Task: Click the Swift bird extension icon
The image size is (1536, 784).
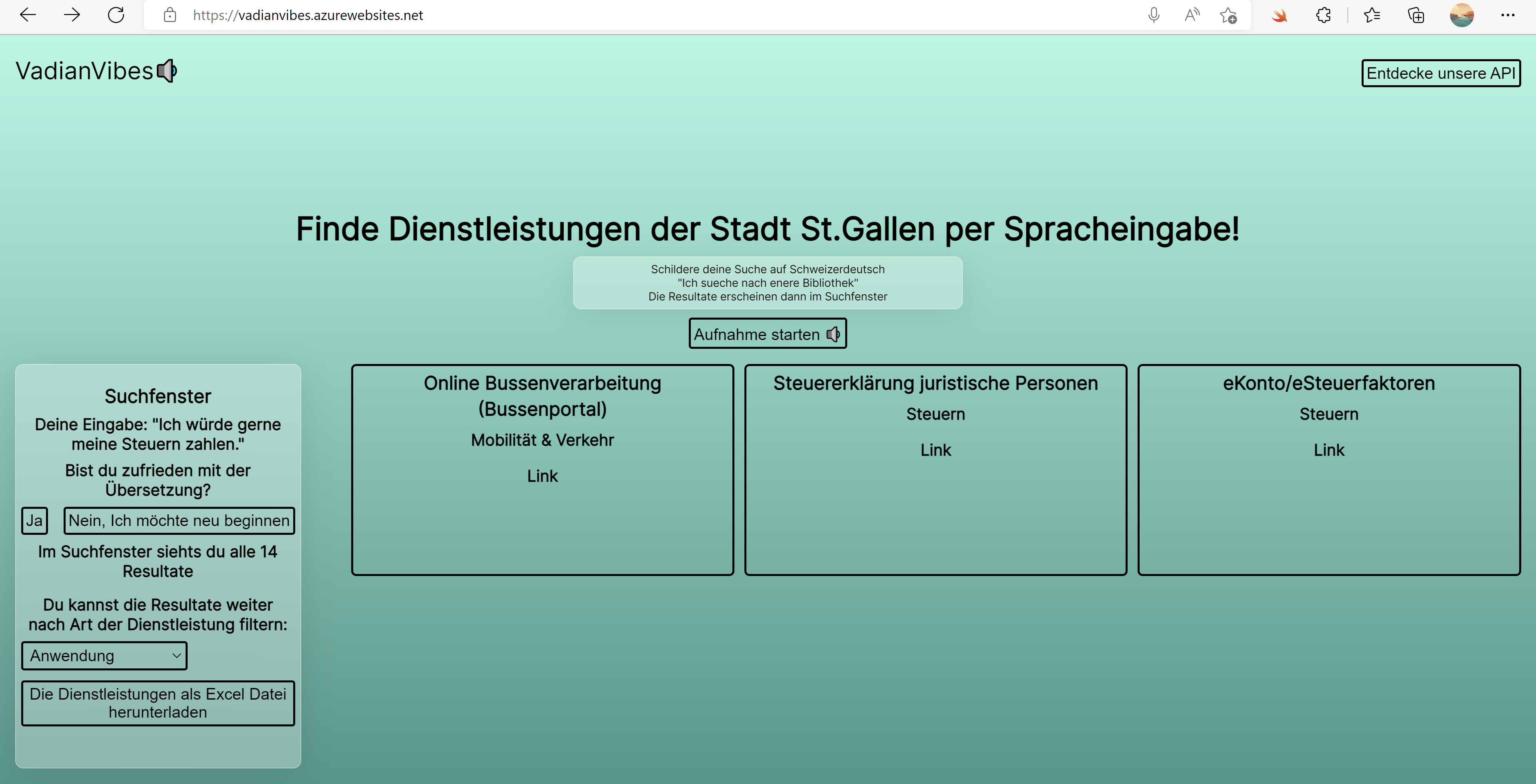Action: 1278,15
